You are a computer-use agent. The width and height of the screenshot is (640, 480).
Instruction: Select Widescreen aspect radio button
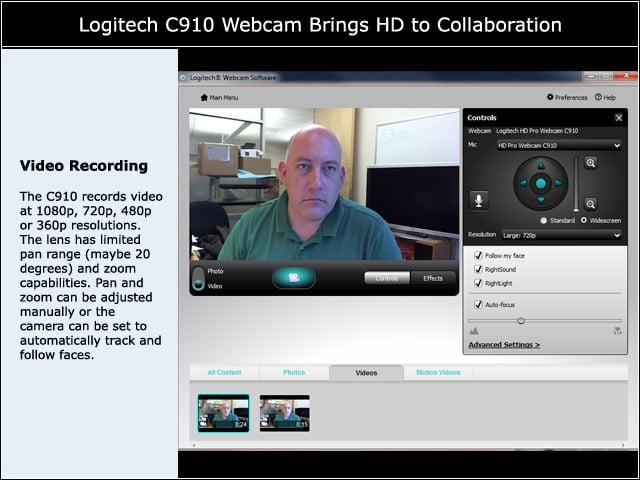[x=584, y=220]
